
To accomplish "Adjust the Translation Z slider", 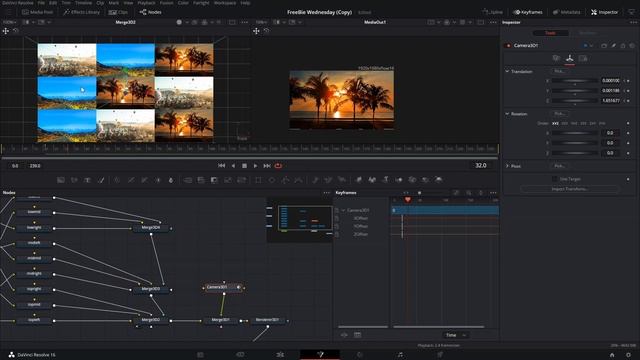I will (x=575, y=100).
